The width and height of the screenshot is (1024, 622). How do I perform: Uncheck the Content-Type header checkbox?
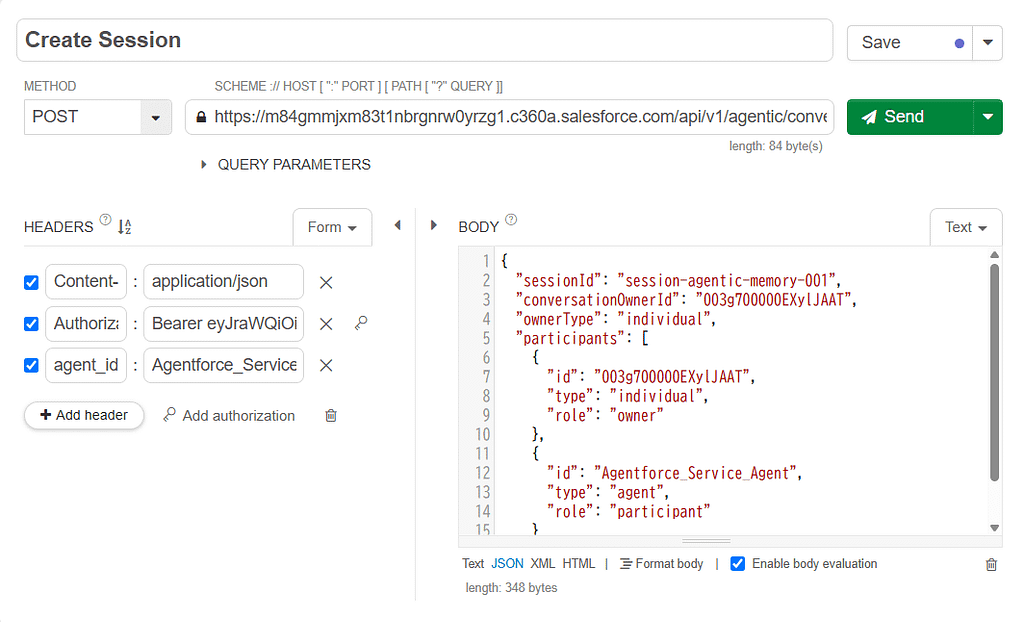31,282
